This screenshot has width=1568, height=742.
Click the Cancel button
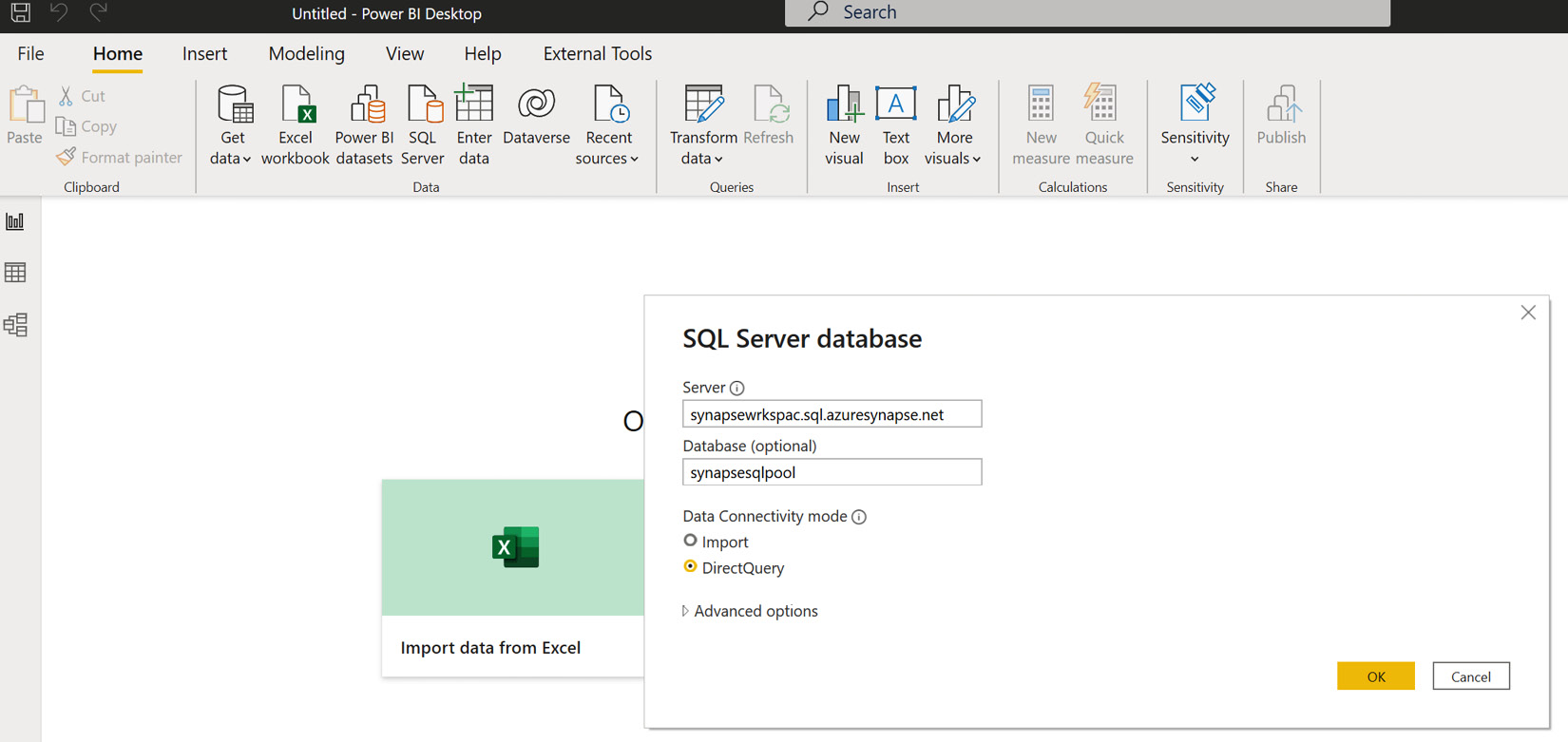click(1471, 676)
